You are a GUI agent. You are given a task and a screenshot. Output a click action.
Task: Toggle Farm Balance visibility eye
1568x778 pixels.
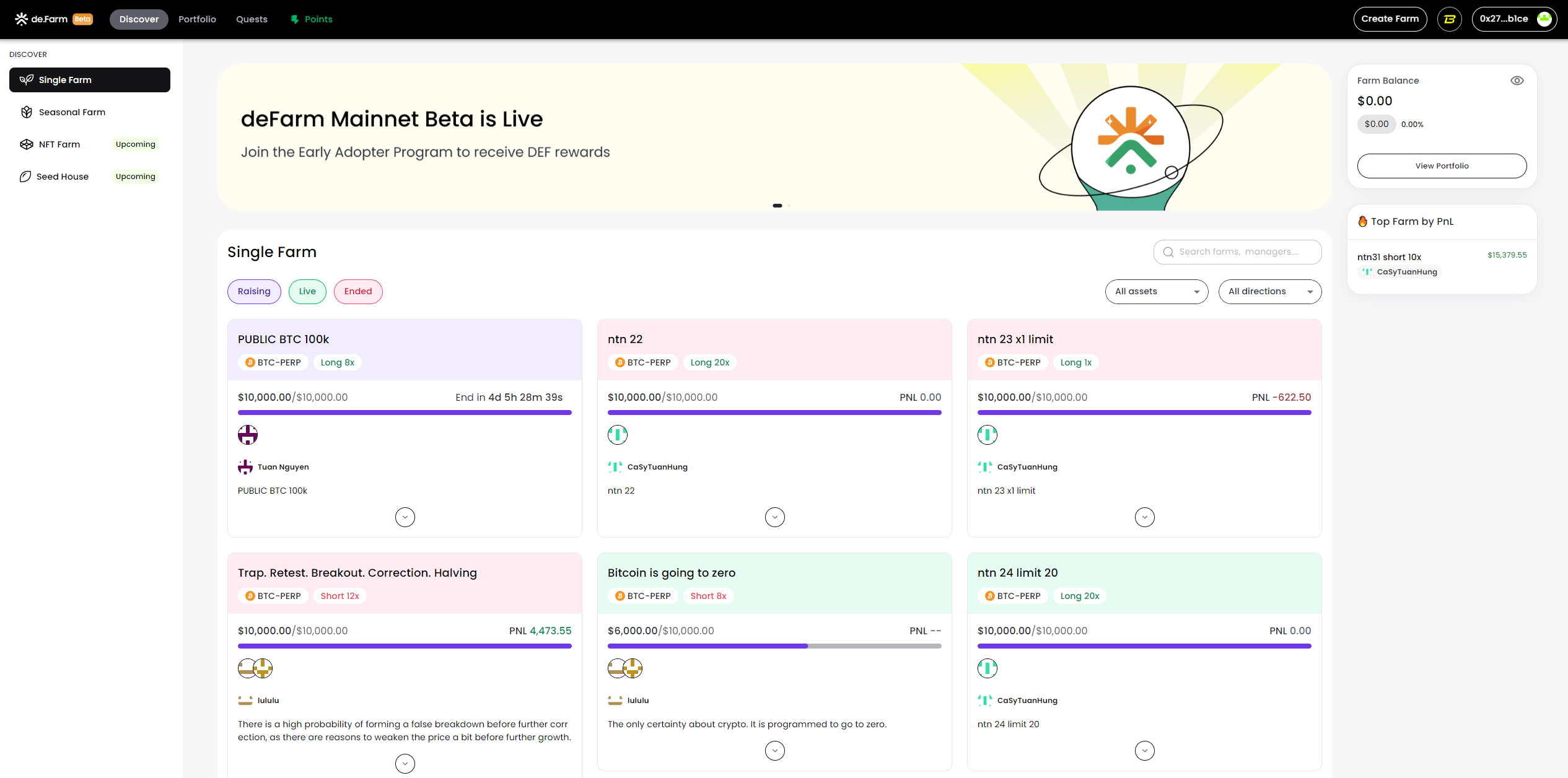pyautogui.click(x=1517, y=81)
